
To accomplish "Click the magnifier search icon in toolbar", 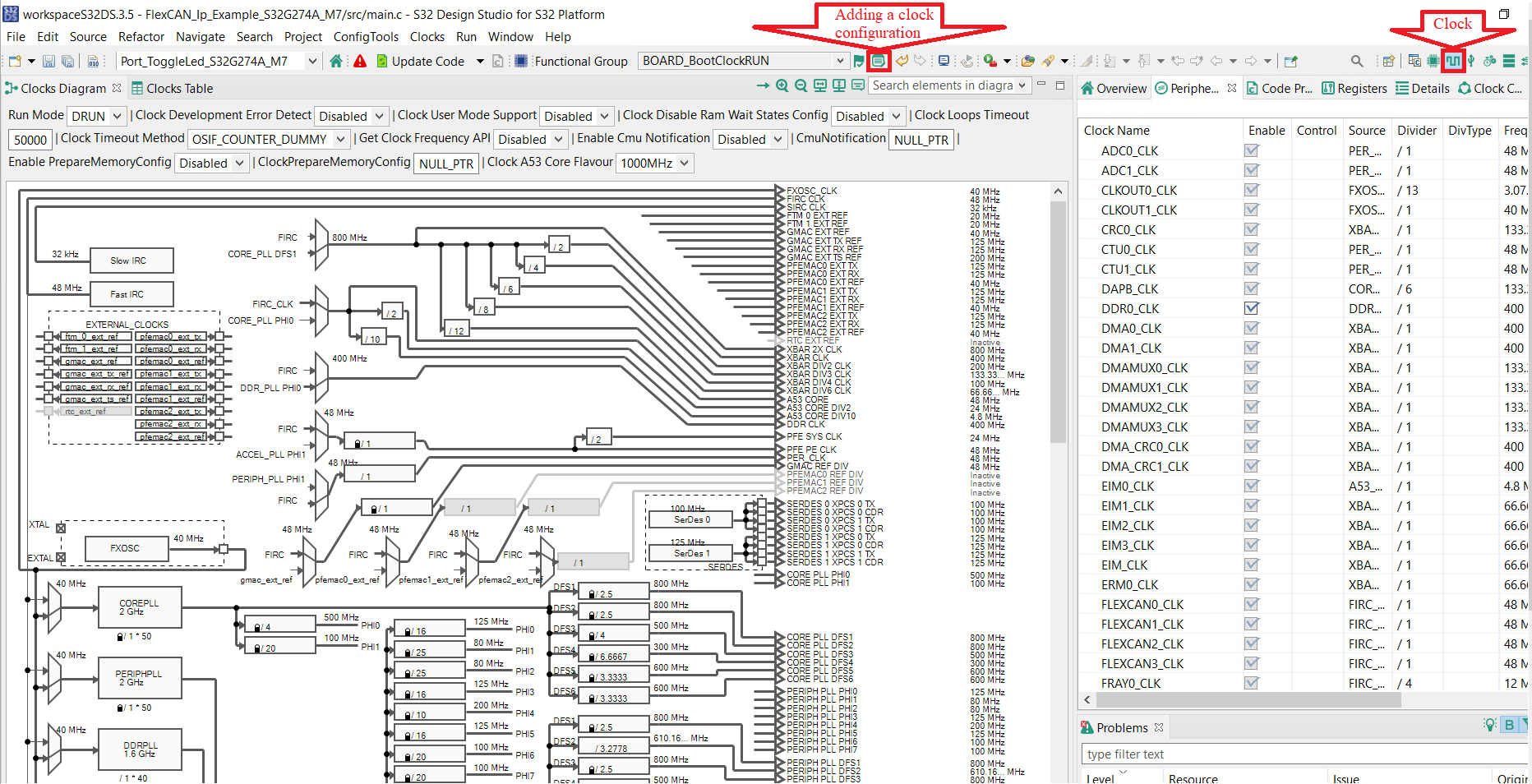I will (1357, 61).
